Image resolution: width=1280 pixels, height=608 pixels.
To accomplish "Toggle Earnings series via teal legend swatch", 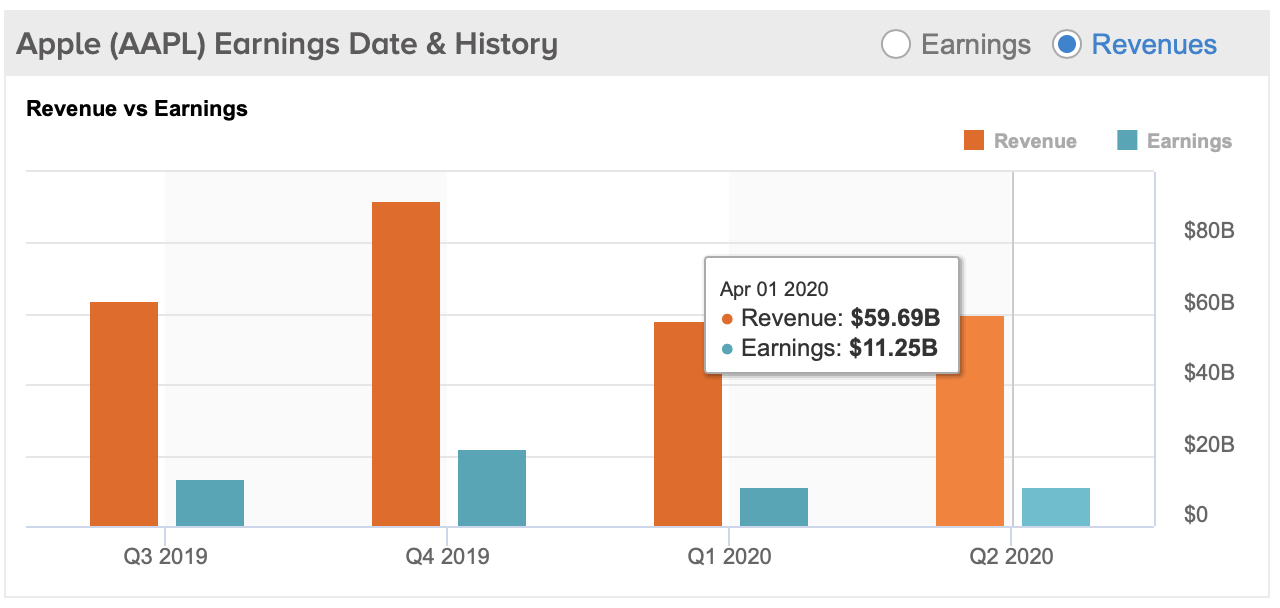I will pos(1127,141).
